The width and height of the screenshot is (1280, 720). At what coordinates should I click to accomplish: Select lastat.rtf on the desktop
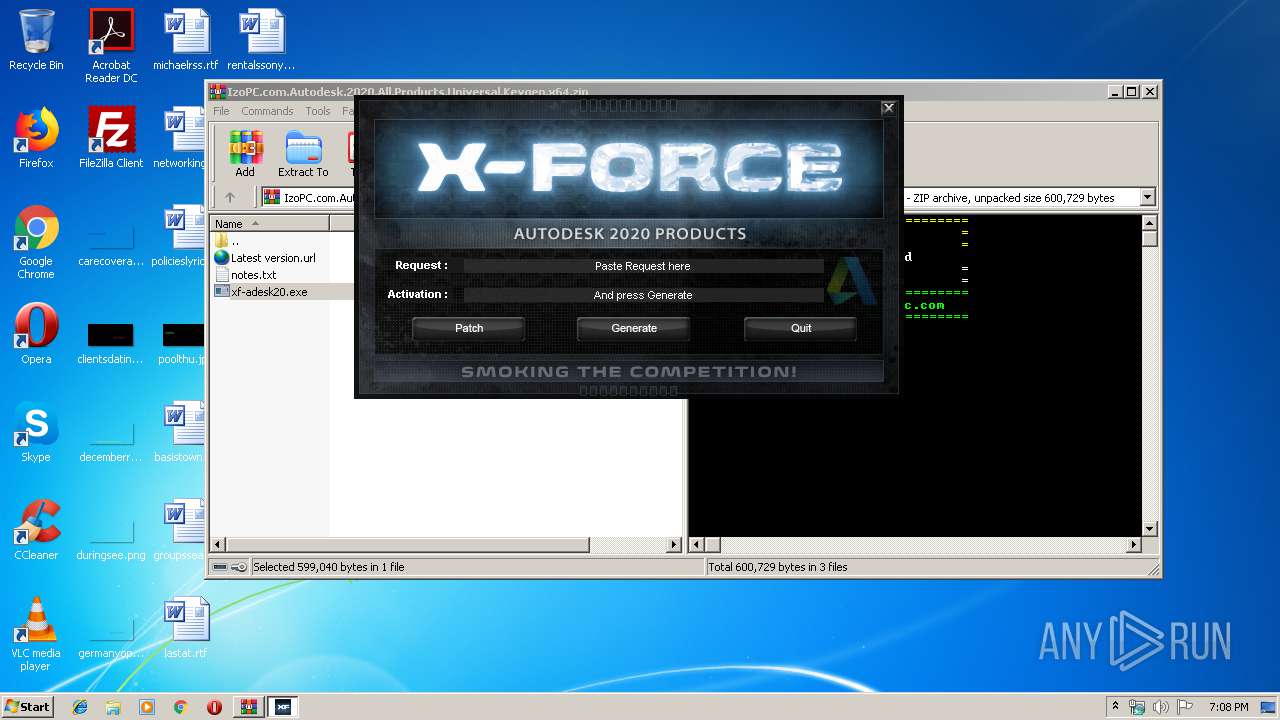(x=186, y=628)
